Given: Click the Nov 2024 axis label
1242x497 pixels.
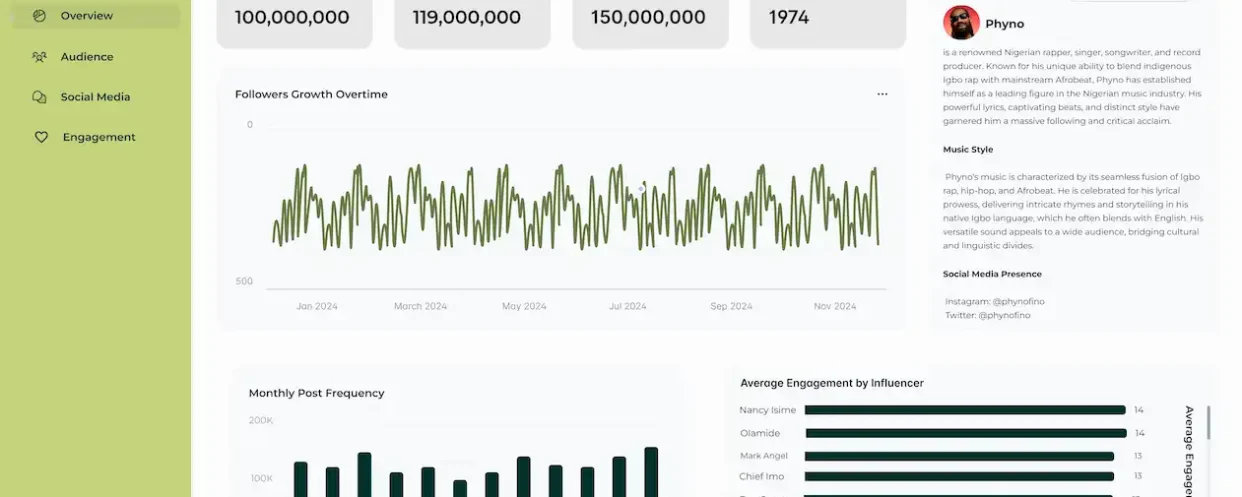Looking at the screenshot, I should (x=835, y=306).
